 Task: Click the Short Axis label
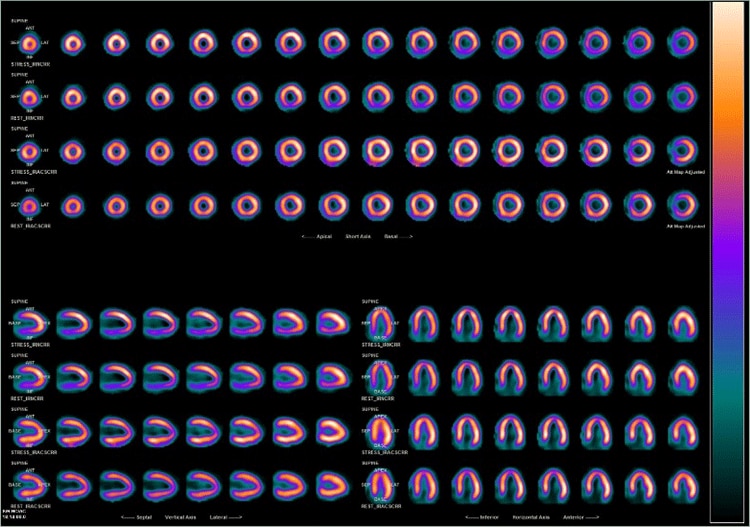coord(358,236)
